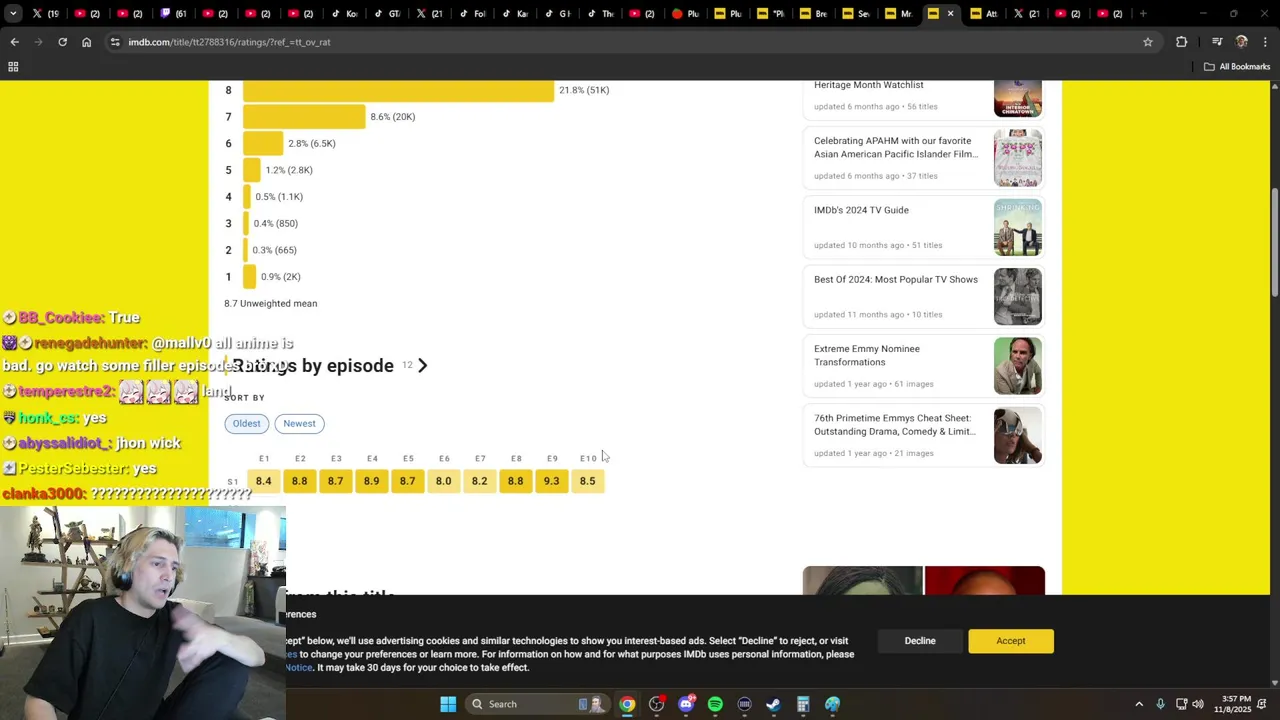Sort episodes by Newest
1280x720 pixels.
(299, 423)
